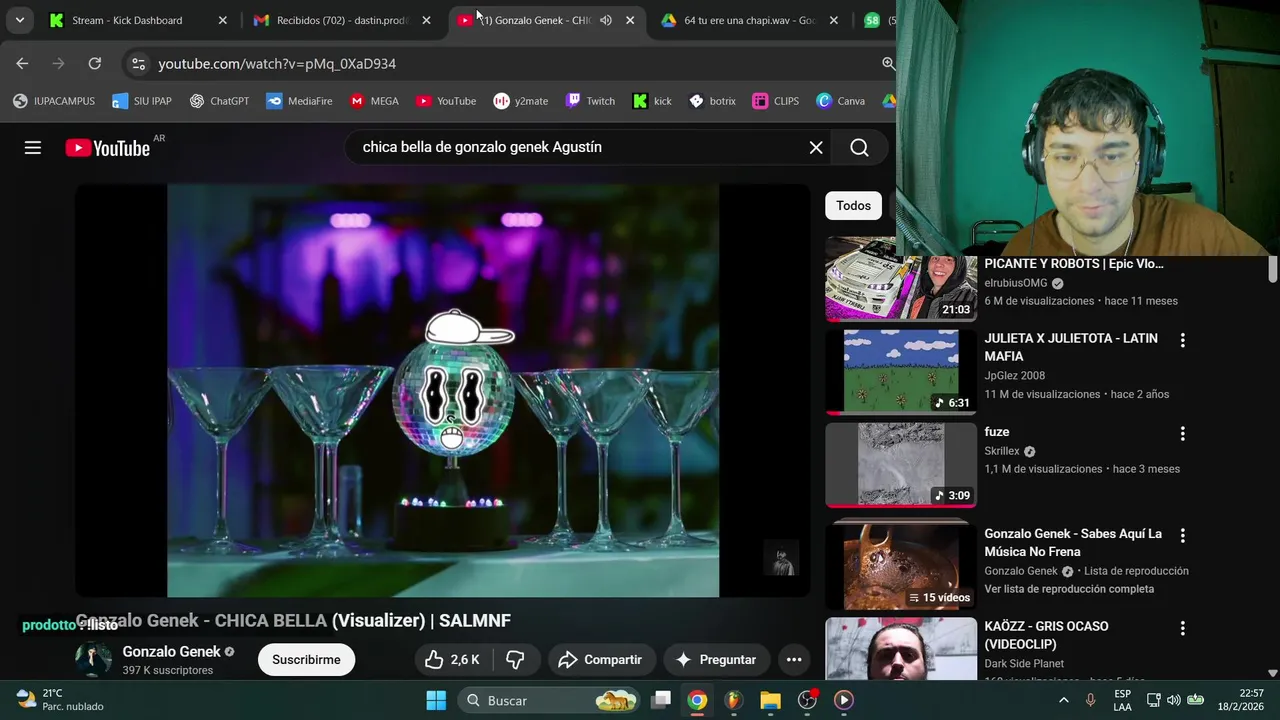Open options menu for fuze video
The image size is (1280, 720).
[1182, 433]
